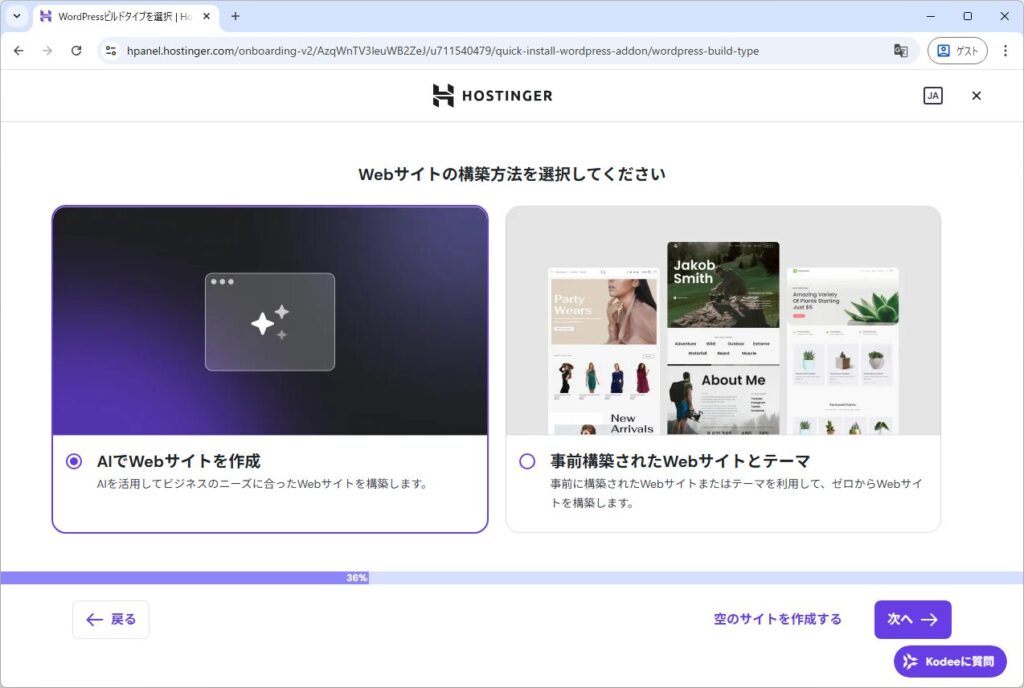Open the ゲスト profile menu
This screenshot has width=1024, height=688.
957,51
